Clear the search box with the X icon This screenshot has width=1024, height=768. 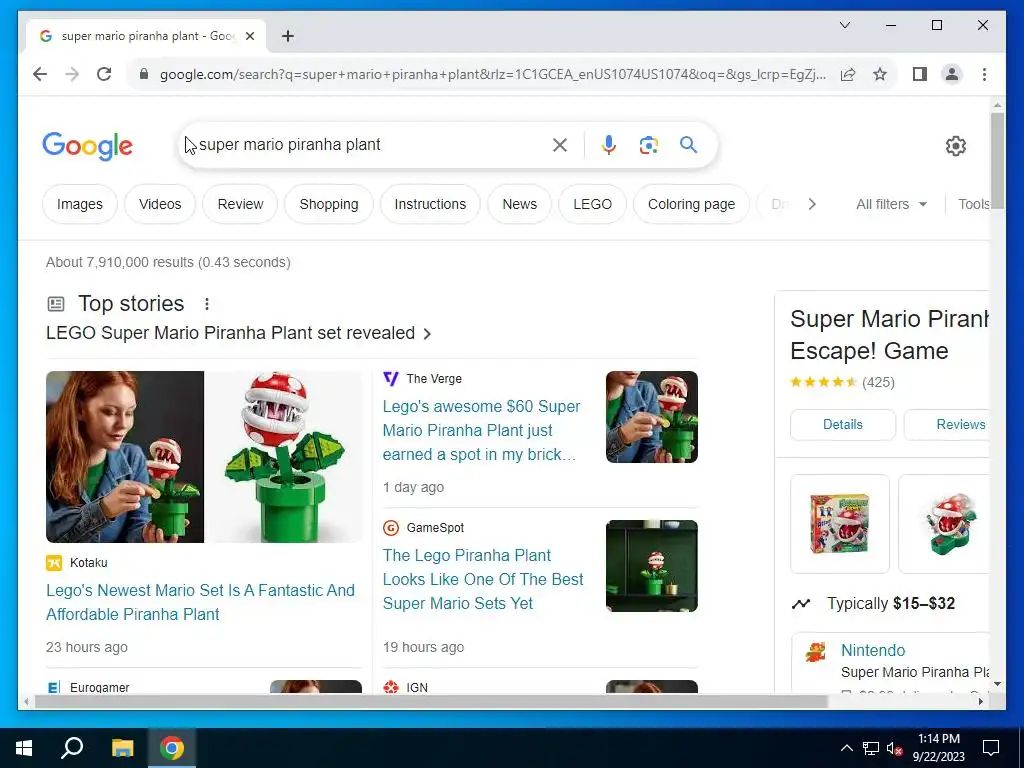tap(560, 145)
